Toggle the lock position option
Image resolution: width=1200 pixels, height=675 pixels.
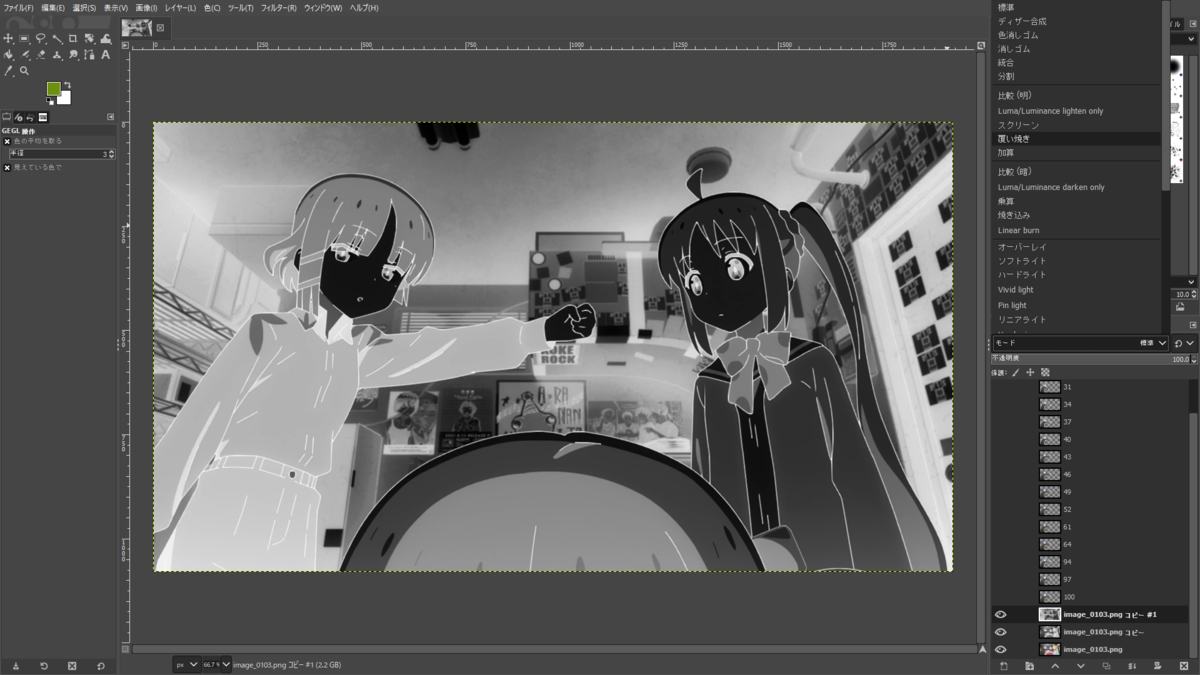coord(1030,373)
